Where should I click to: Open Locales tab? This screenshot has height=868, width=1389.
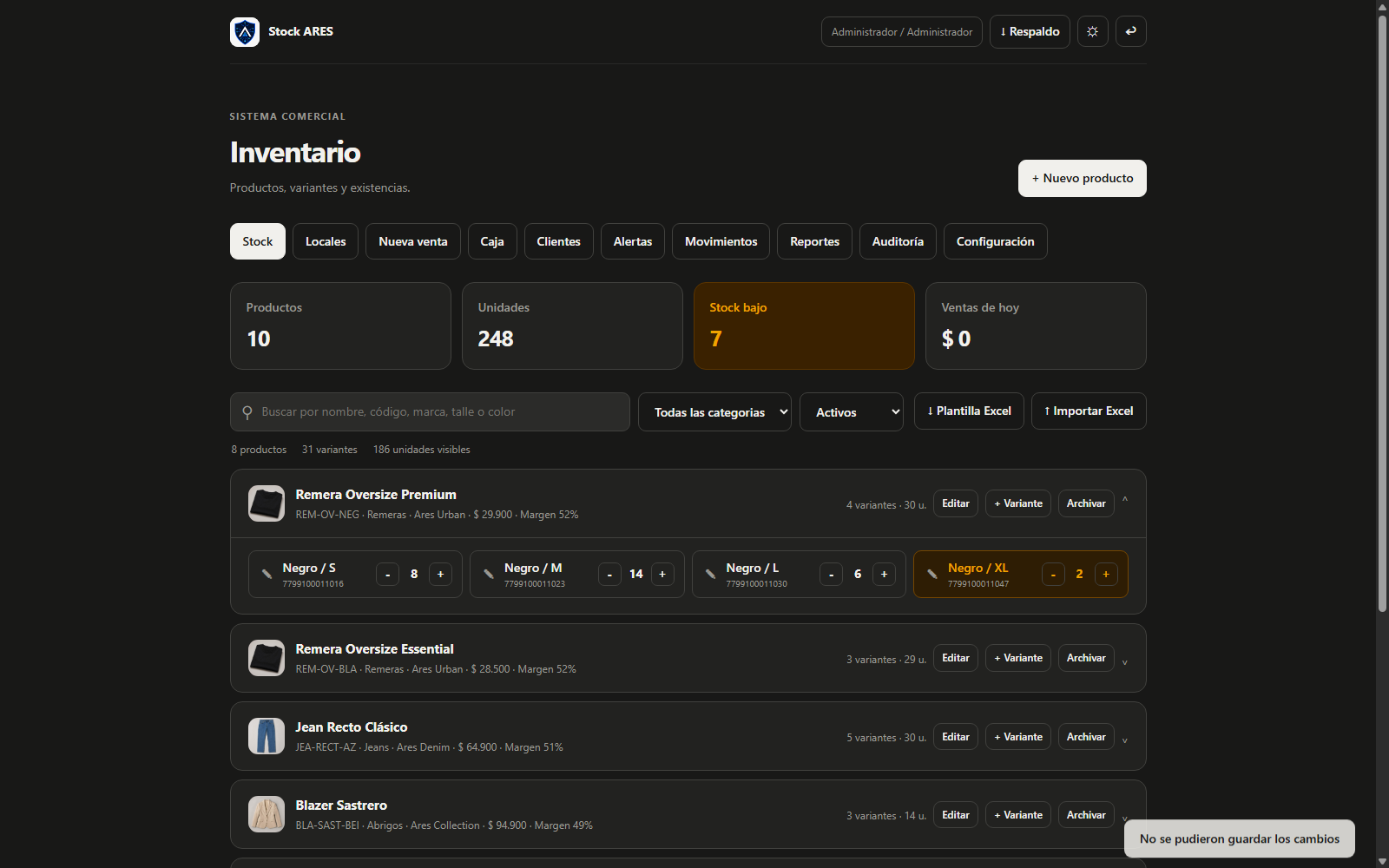coord(326,241)
